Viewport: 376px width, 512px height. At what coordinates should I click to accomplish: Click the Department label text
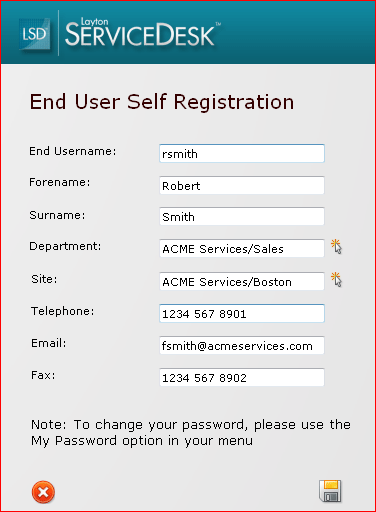65,246
